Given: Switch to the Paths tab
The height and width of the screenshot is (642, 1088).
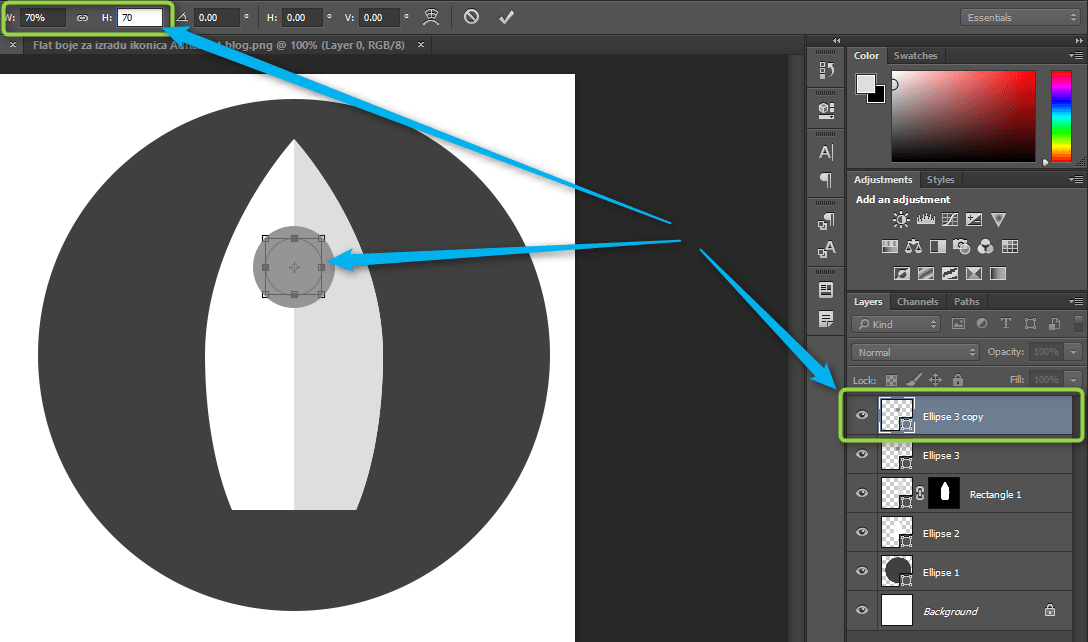Looking at the screenshot, I should (967, 301).
